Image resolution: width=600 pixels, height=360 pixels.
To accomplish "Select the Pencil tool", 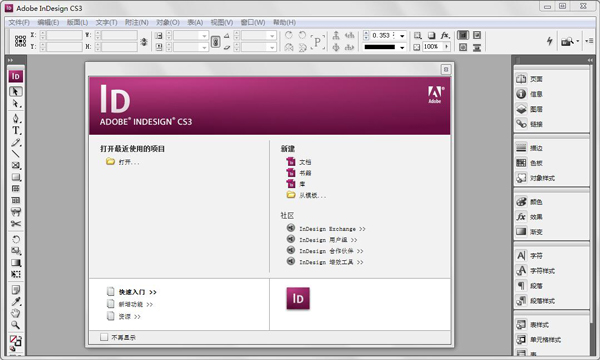I will tap(16, 142).
